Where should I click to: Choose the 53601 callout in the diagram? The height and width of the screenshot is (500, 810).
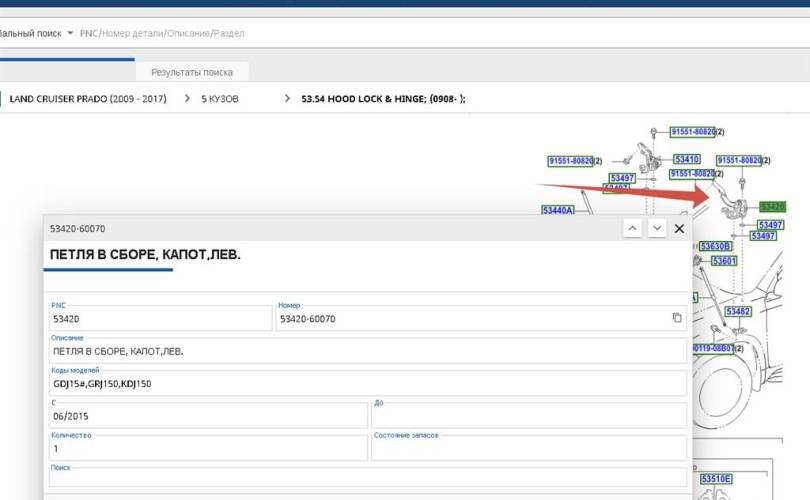[x=724, y=261]
